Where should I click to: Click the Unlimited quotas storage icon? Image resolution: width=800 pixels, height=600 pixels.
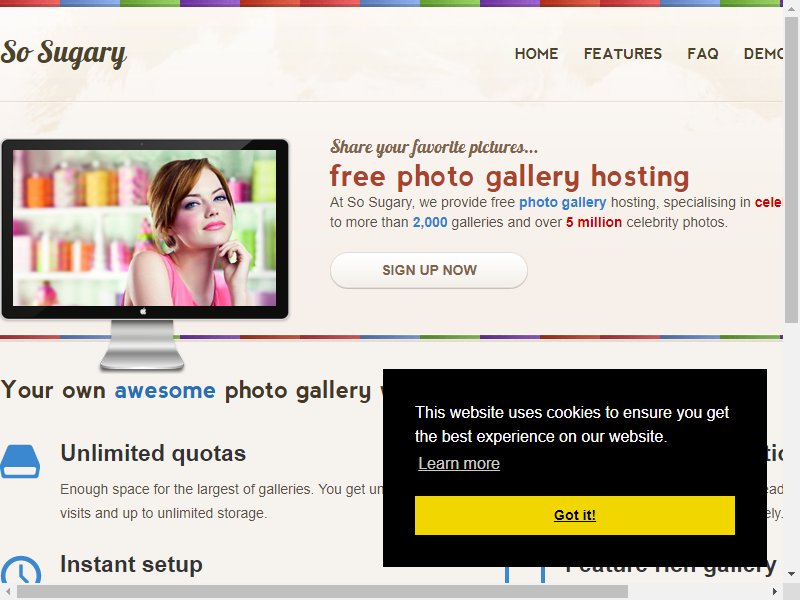(x=20, y=461)
